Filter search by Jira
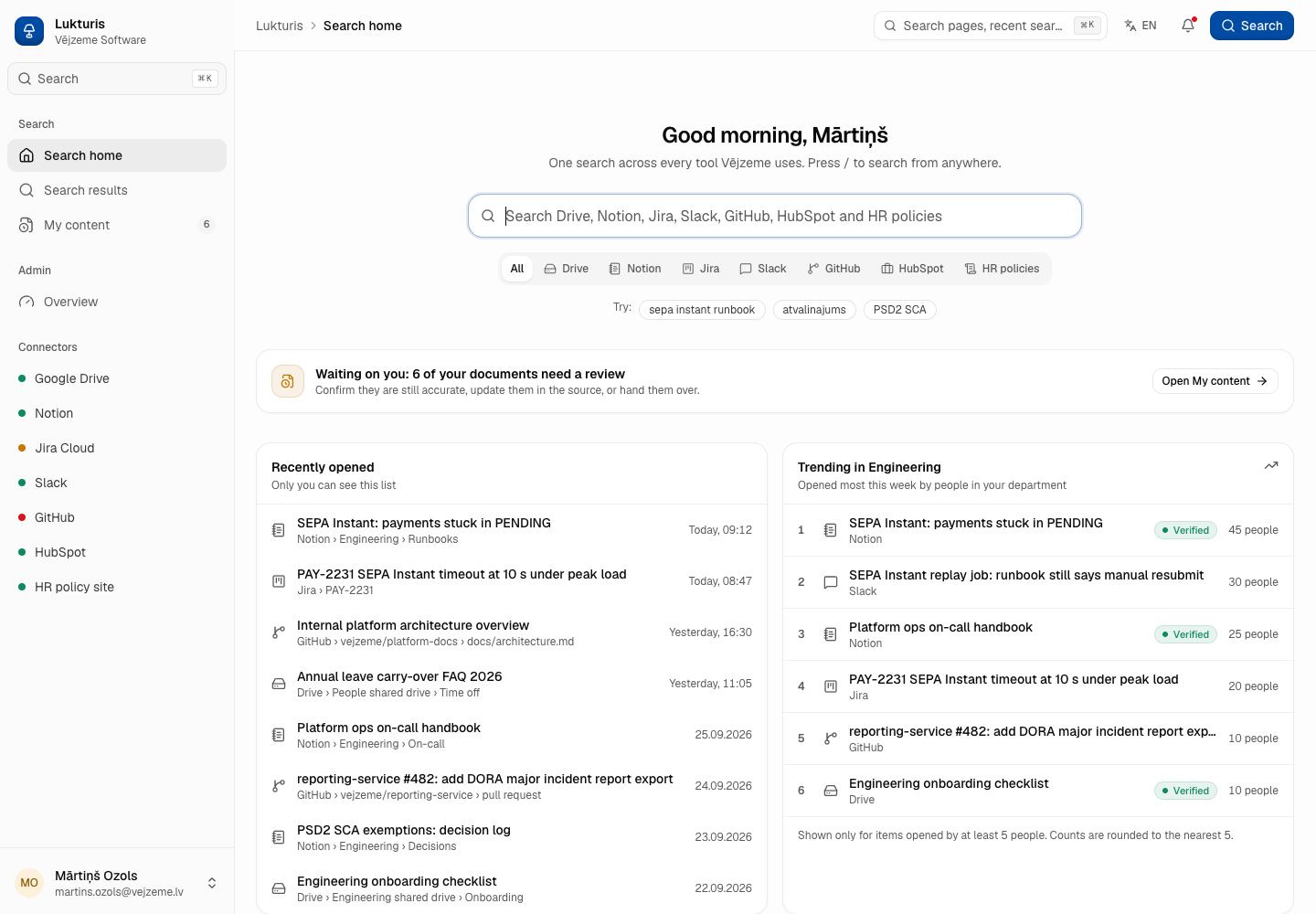This screenshot has width=1316, height=914. 701,269
